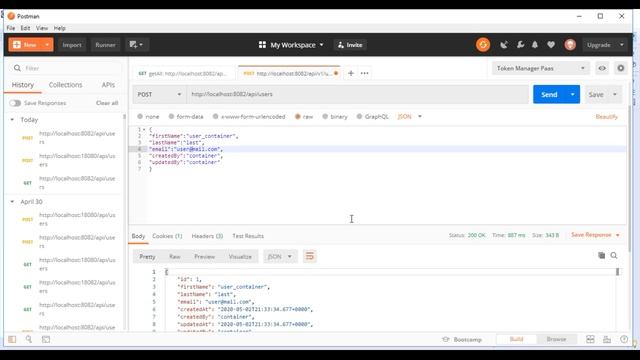Click the Runner button
The image size is (640, 360).
pyautogui.click(x=105, y=45)
